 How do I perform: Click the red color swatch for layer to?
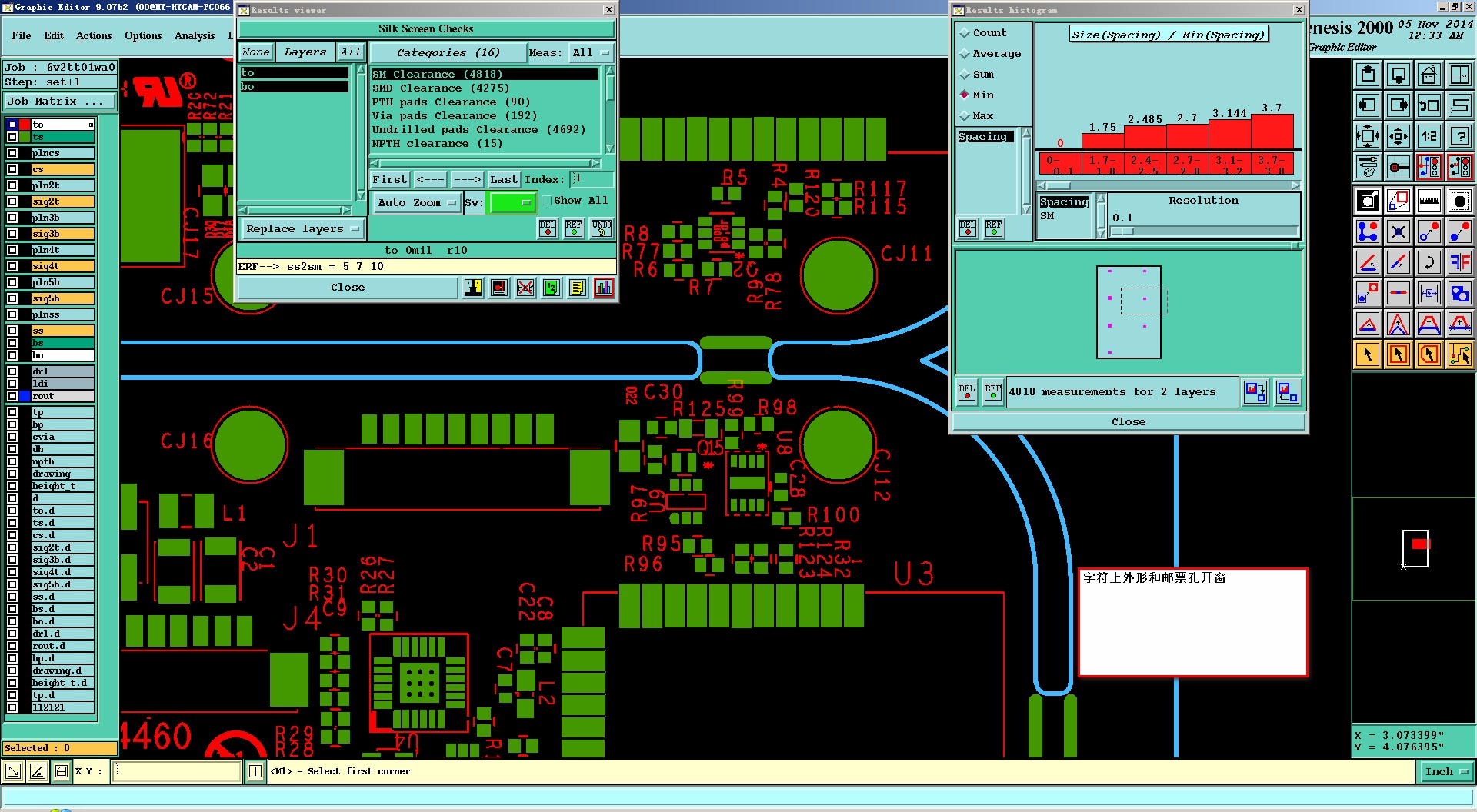[x=25, y=125]
